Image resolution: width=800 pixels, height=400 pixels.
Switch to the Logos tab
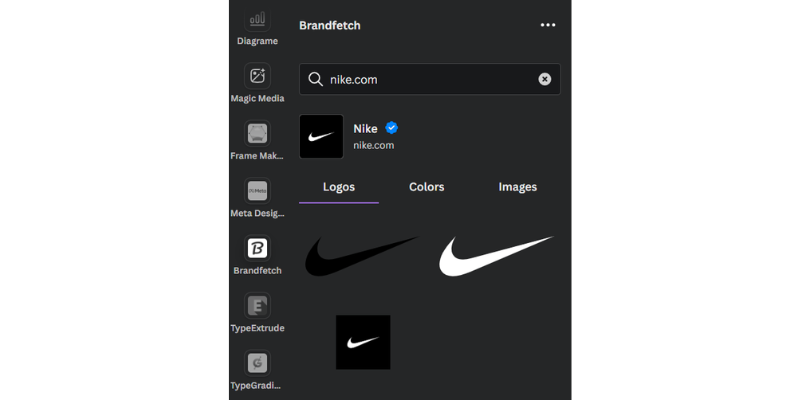pos(338,187)
